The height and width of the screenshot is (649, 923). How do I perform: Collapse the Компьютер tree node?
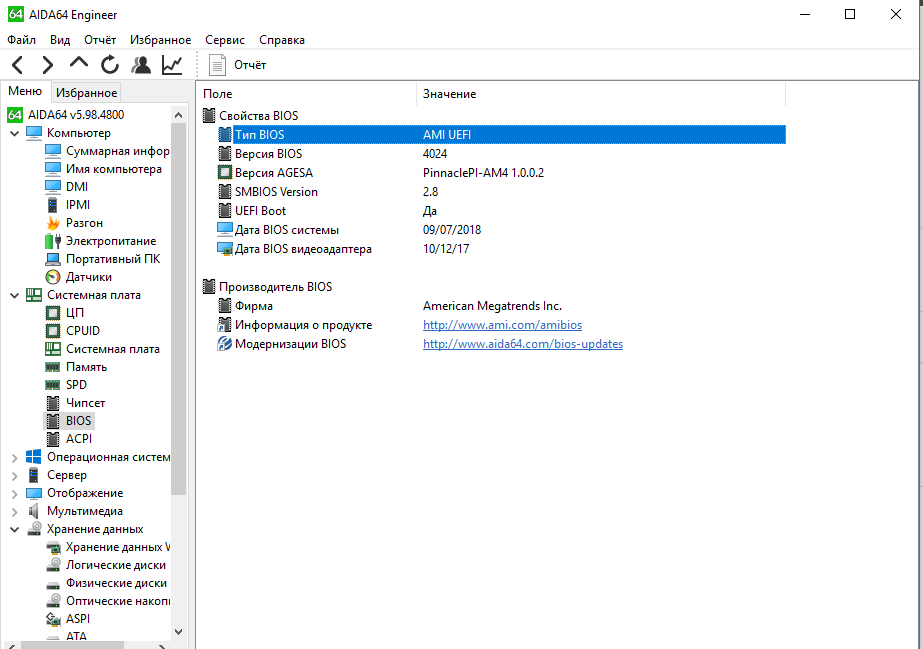click(15, 134)
